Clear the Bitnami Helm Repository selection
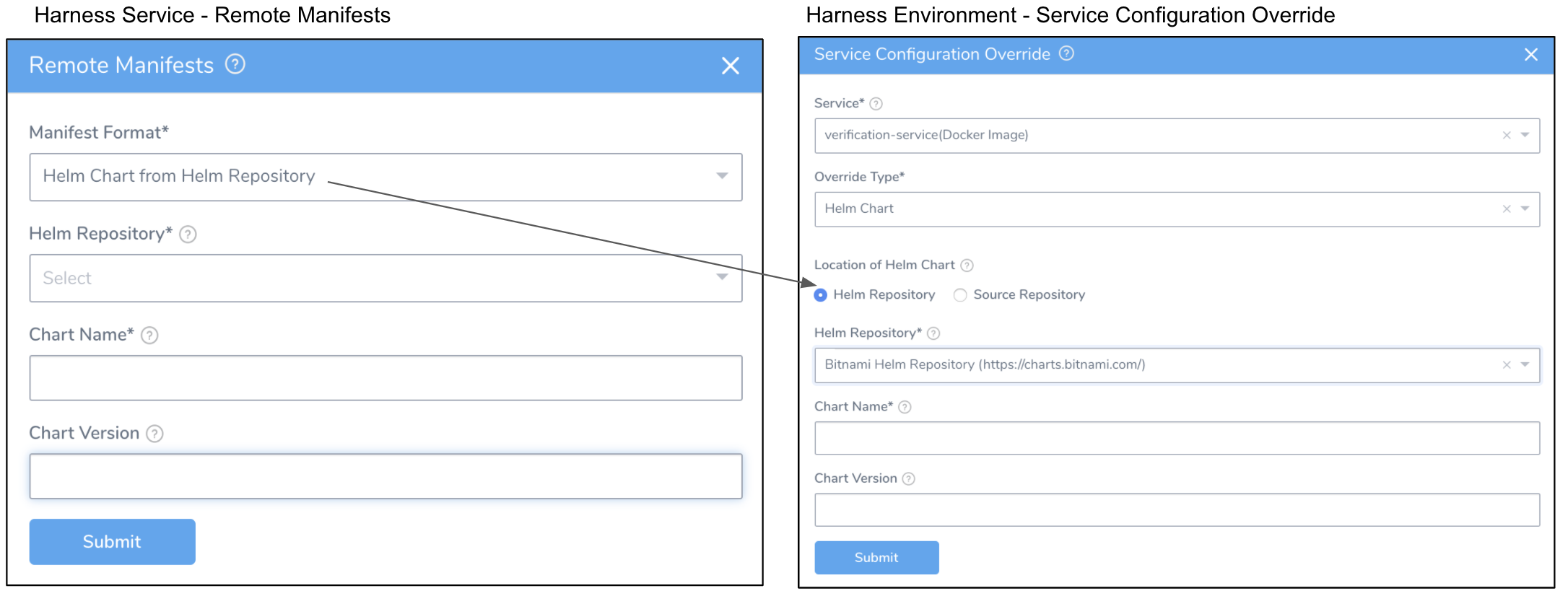This screenshot has height=609, width=1568. (1507, 365)
